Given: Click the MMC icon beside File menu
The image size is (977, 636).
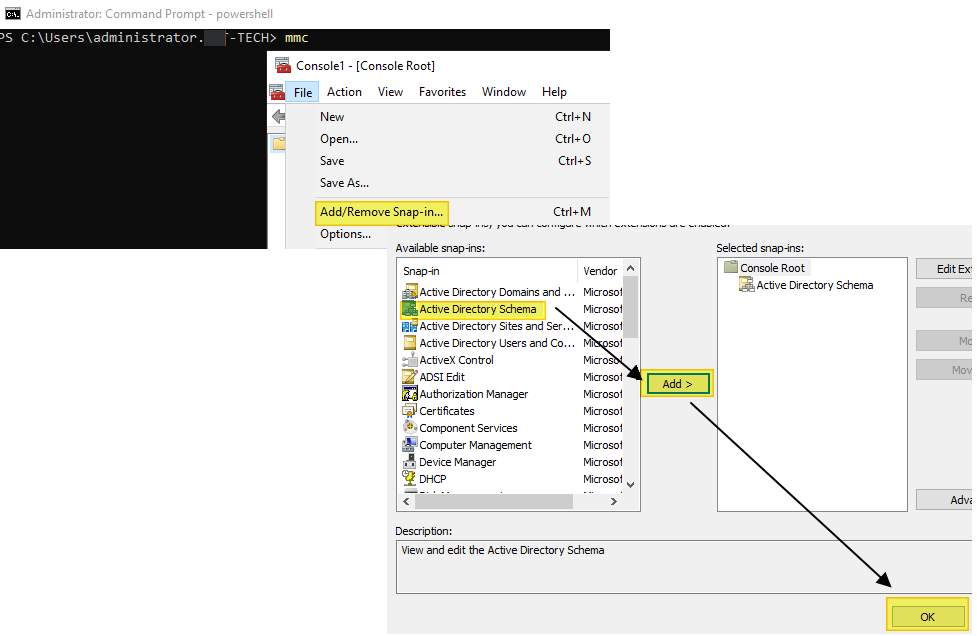Looking at the screenshot, I should 277,92.
